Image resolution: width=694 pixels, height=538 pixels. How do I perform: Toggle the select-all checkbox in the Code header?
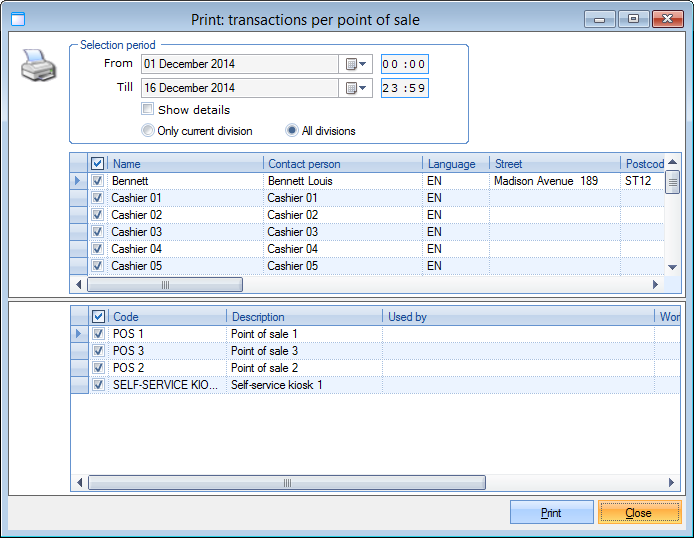[98, 317]
